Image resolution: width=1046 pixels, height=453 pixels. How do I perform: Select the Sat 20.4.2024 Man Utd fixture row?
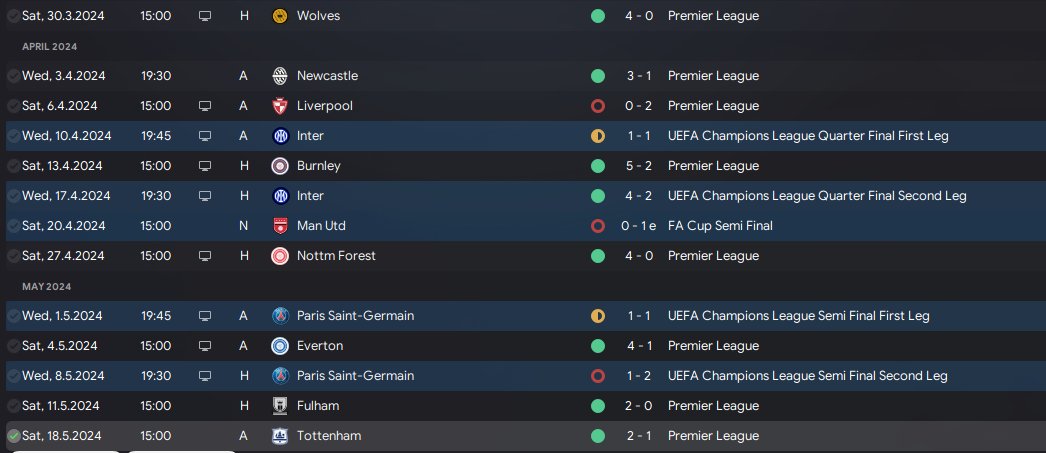tap(450, 226)
